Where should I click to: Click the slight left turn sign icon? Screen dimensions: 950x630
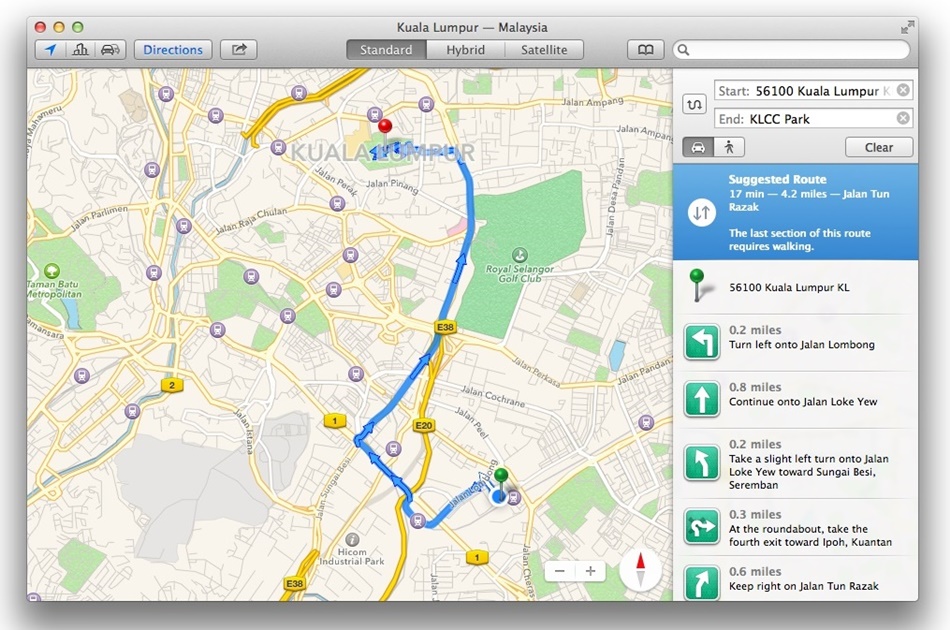pyautogui.click(x=702, y=463)
